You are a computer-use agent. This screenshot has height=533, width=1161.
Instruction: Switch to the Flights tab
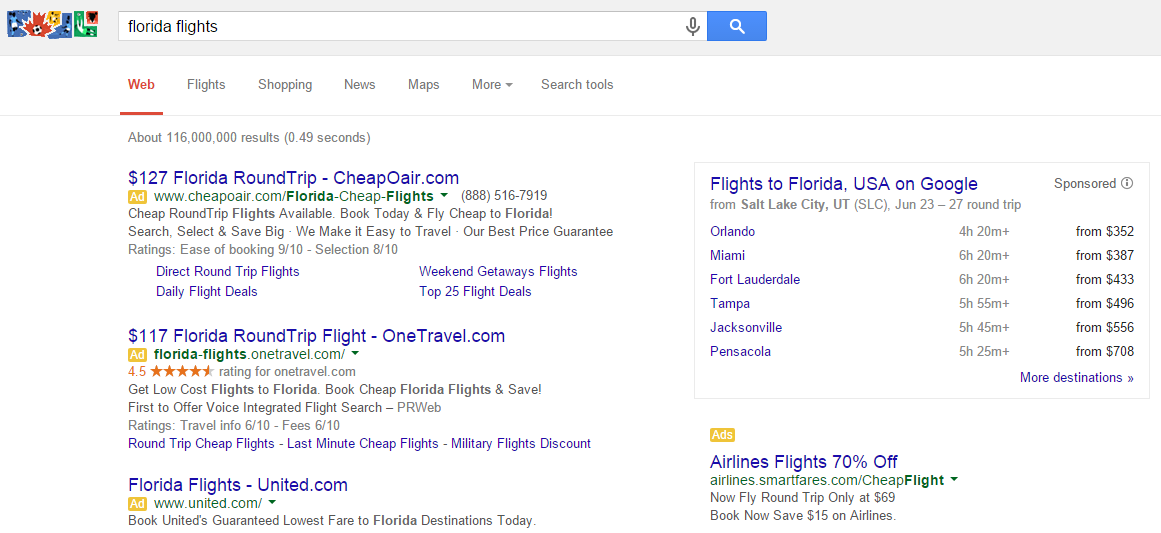tap(206, 85)
